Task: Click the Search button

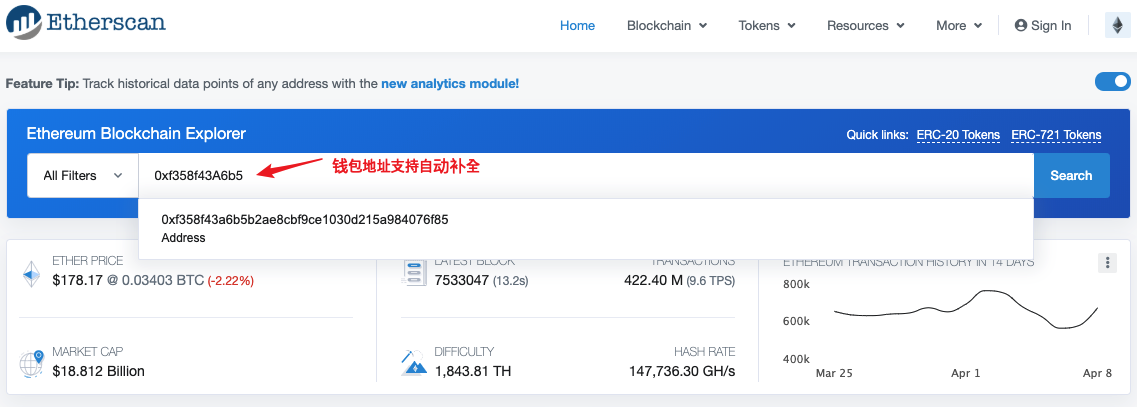Action: [1071, 176]
